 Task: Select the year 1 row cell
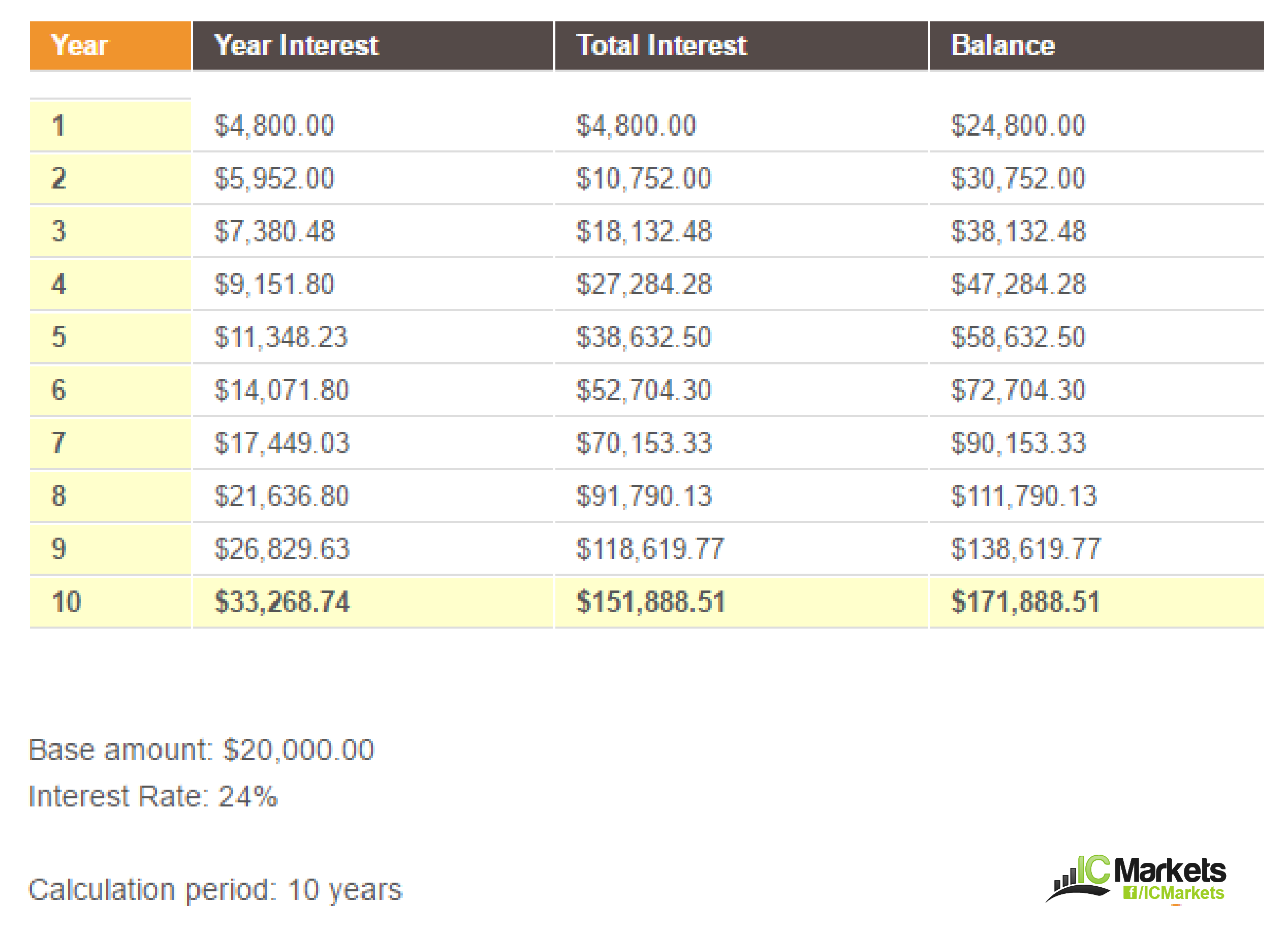110,126
